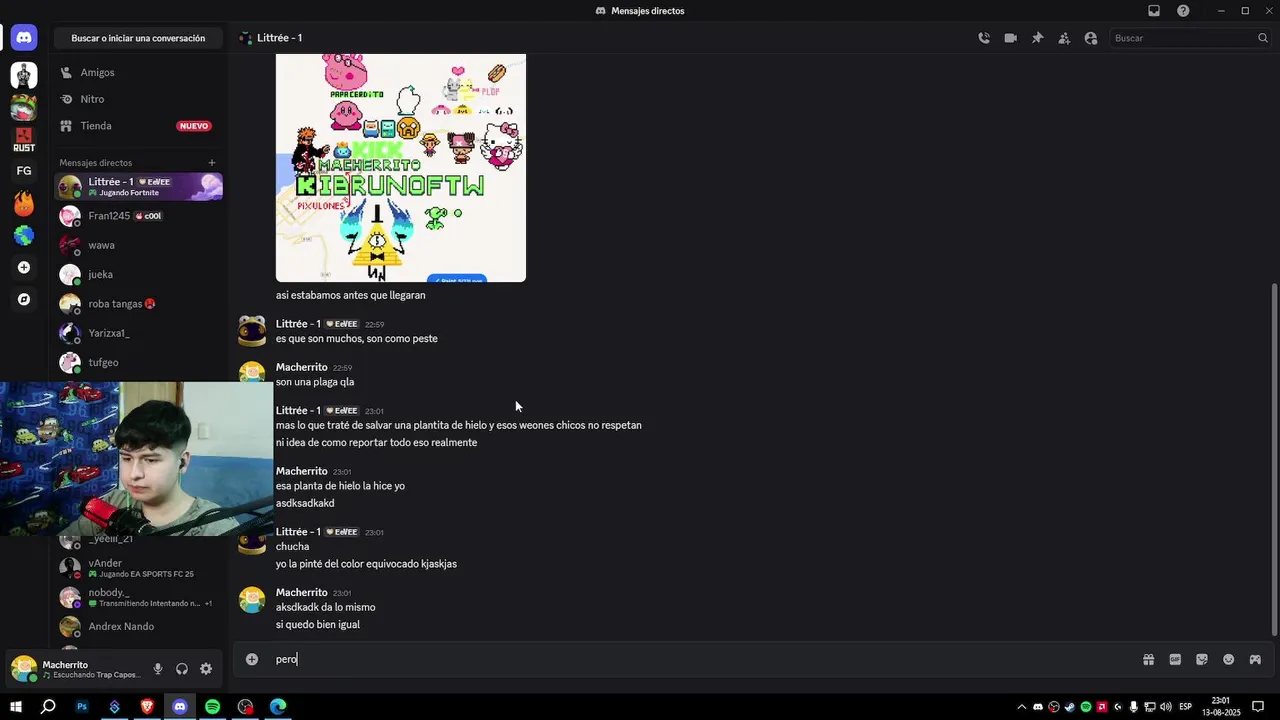Click text 'yo la pinté del color equivocado kjaskjas'
This screenshot has height=720, width=1280.
click(366, 564)
